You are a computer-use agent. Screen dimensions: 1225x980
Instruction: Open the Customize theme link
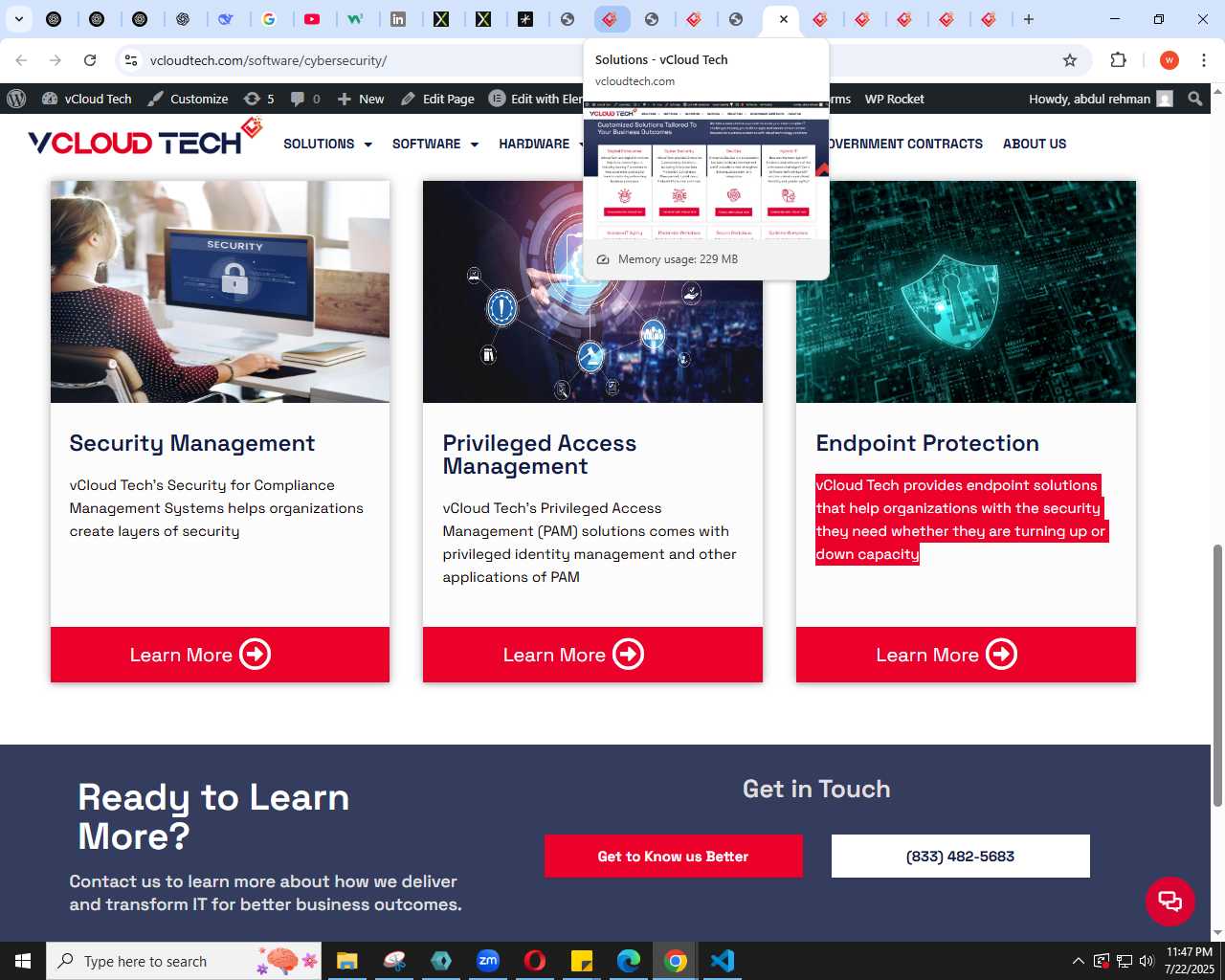click(188, 99)
